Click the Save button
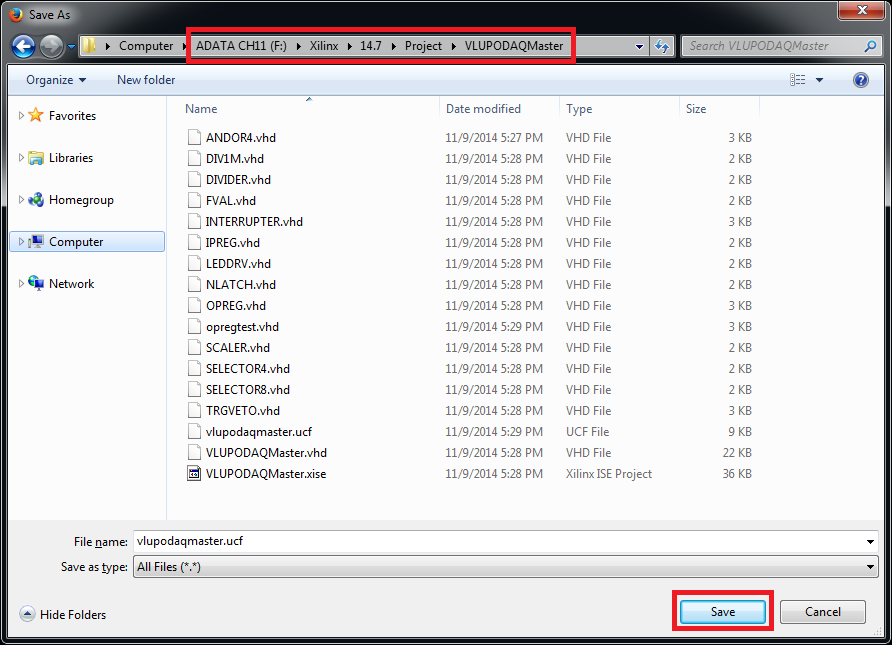The height and width of the screenshot is (645, 892). tap(722, 612)
